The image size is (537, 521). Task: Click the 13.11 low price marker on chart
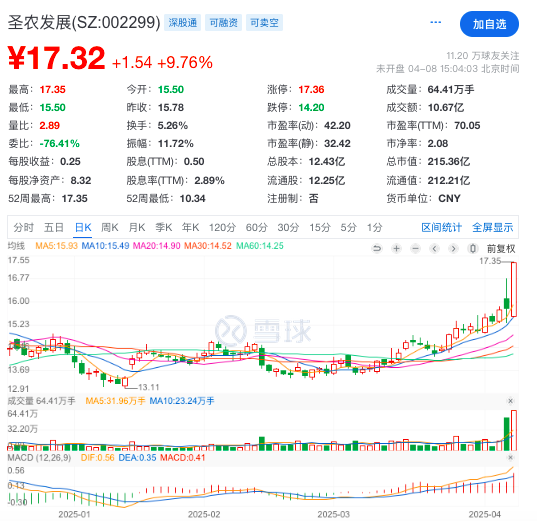149,387
